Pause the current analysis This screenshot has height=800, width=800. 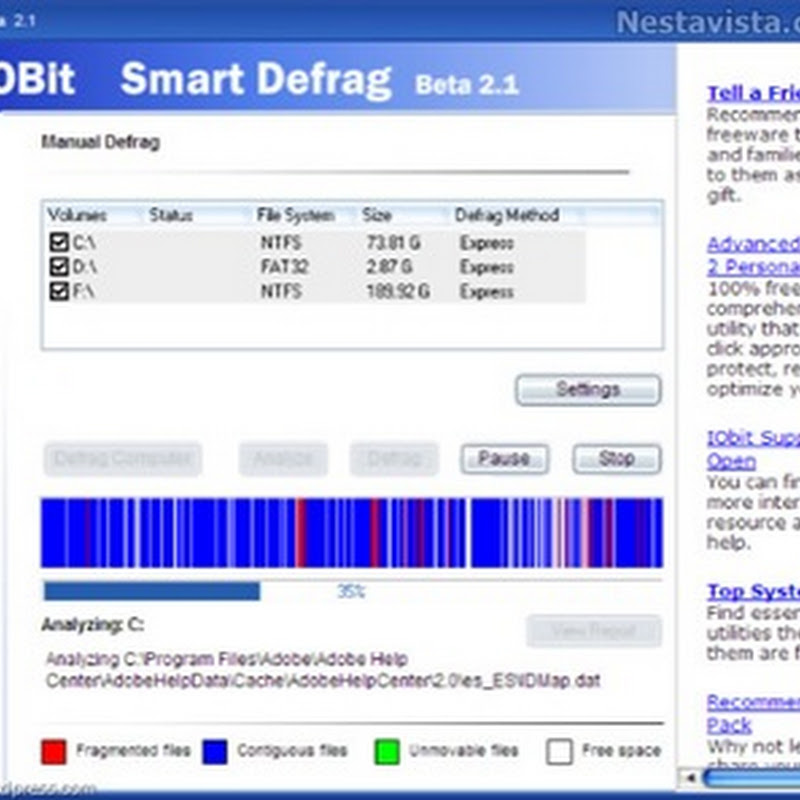(x=504, y=459)
